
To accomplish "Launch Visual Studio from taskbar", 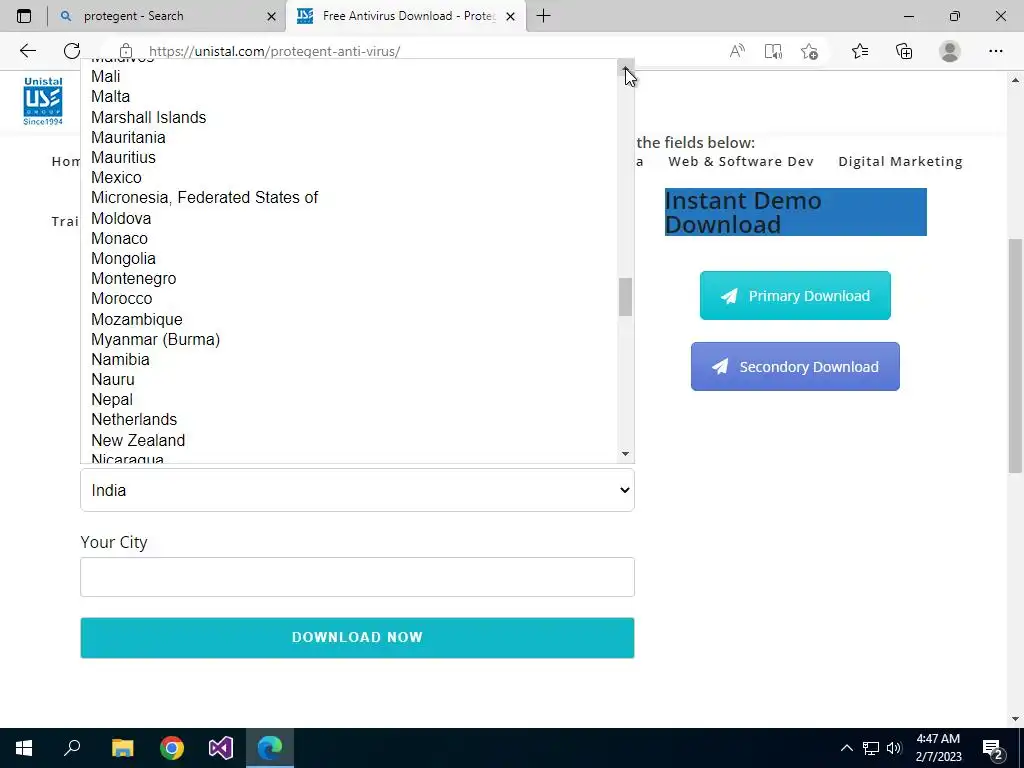I will [x=221, y=748].
